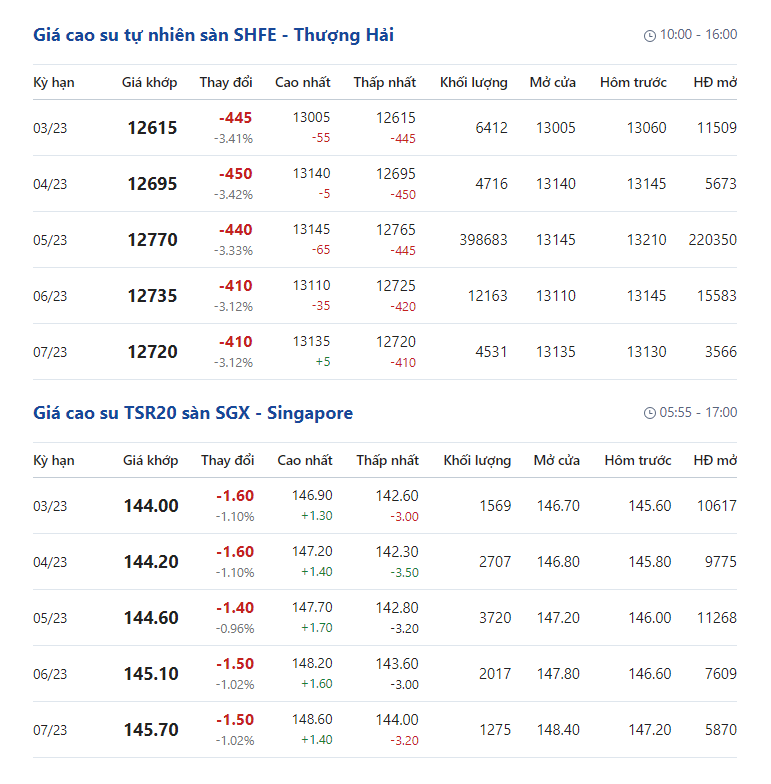This screenshot has width=771, height=784.
Task: Click the clock icon beside 10:00 - 16:00
Action: pyautogui.click(x=649, y=36)
